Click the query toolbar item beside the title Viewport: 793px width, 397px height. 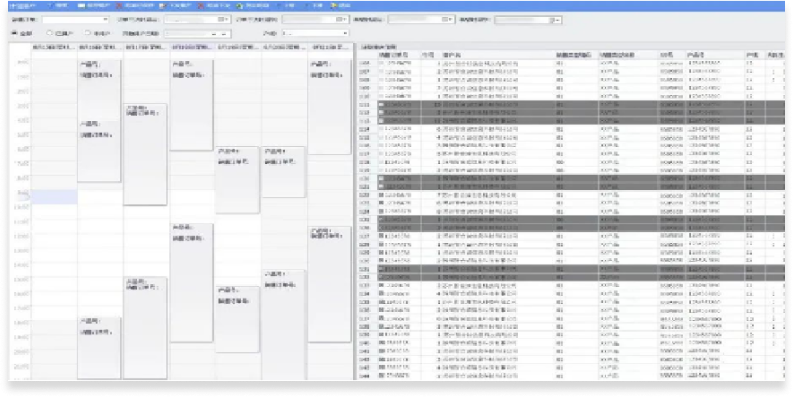click(x=57, y=6)
